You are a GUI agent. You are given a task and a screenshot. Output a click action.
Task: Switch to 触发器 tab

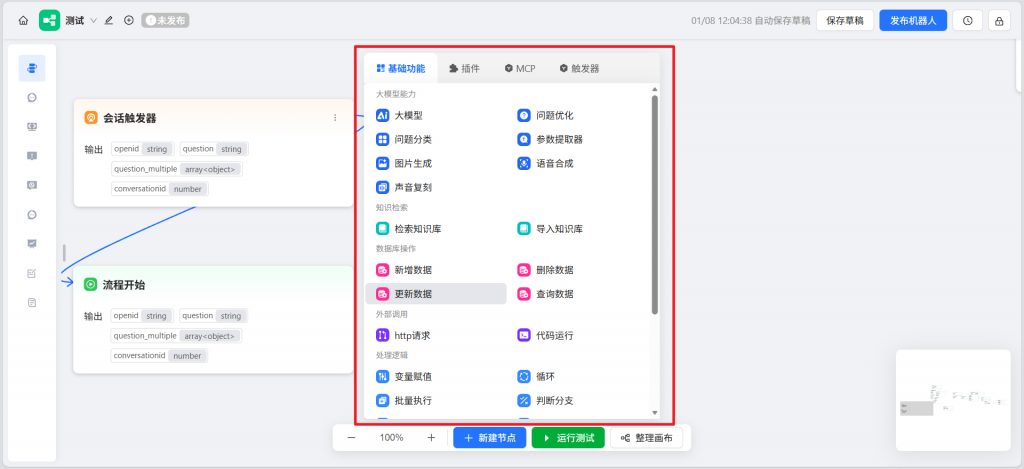(x=579, y=68)
